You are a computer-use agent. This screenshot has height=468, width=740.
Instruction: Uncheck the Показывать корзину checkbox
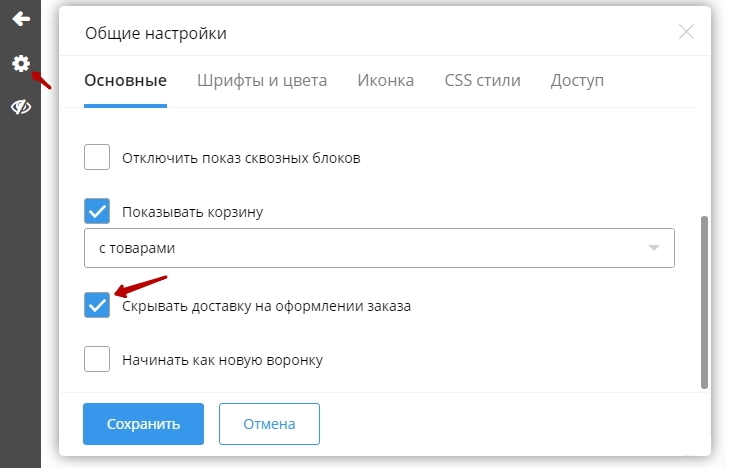coord(97,211)
